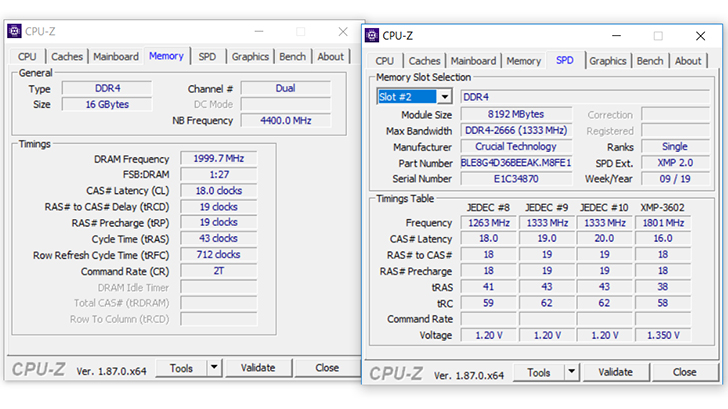Switch to SPD tab in left window
Viewport: 728px width, 409px height.
click(208, 57)
